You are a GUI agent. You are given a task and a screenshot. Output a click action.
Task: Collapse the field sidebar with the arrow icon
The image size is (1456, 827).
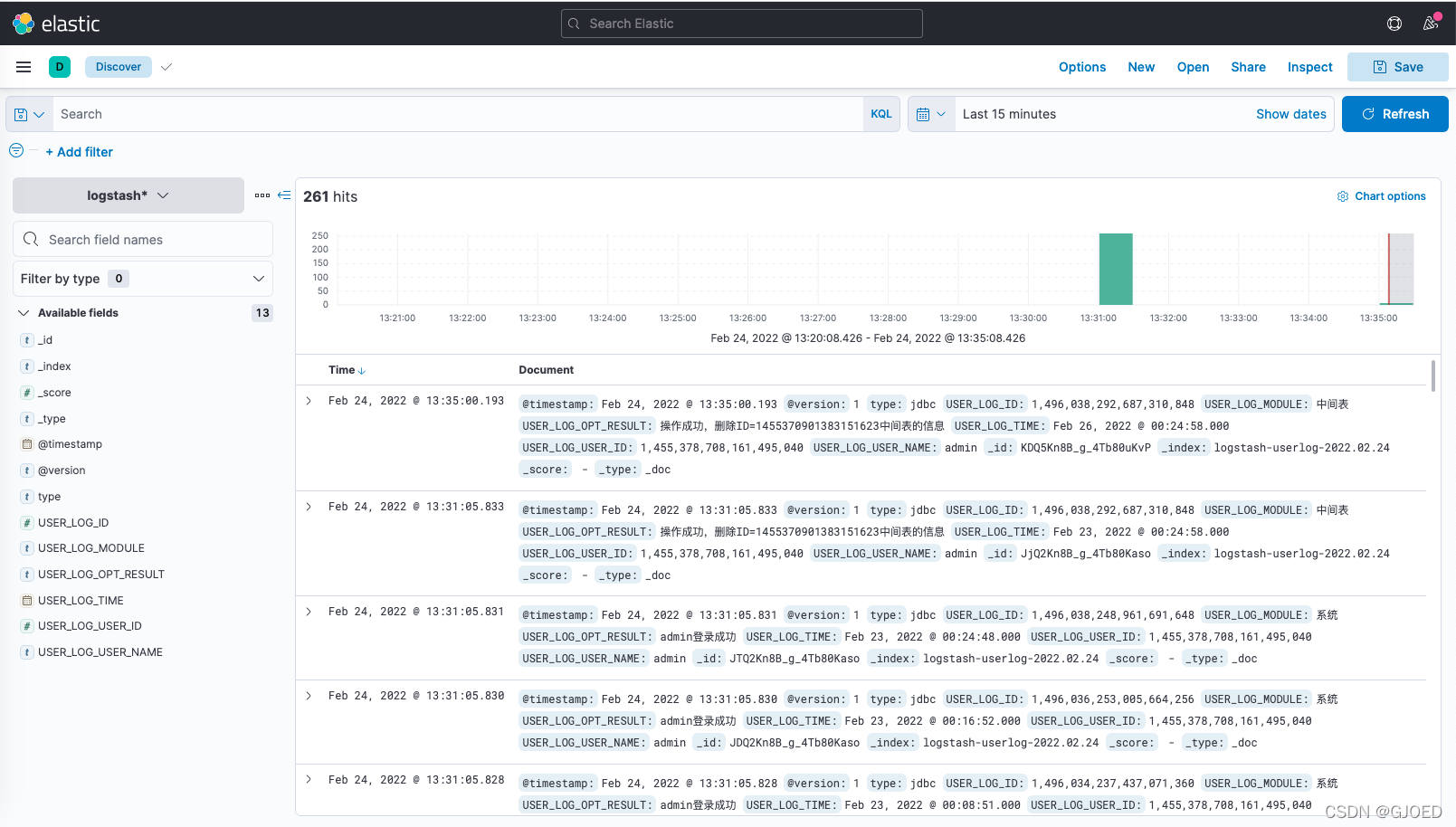point(284,195)
